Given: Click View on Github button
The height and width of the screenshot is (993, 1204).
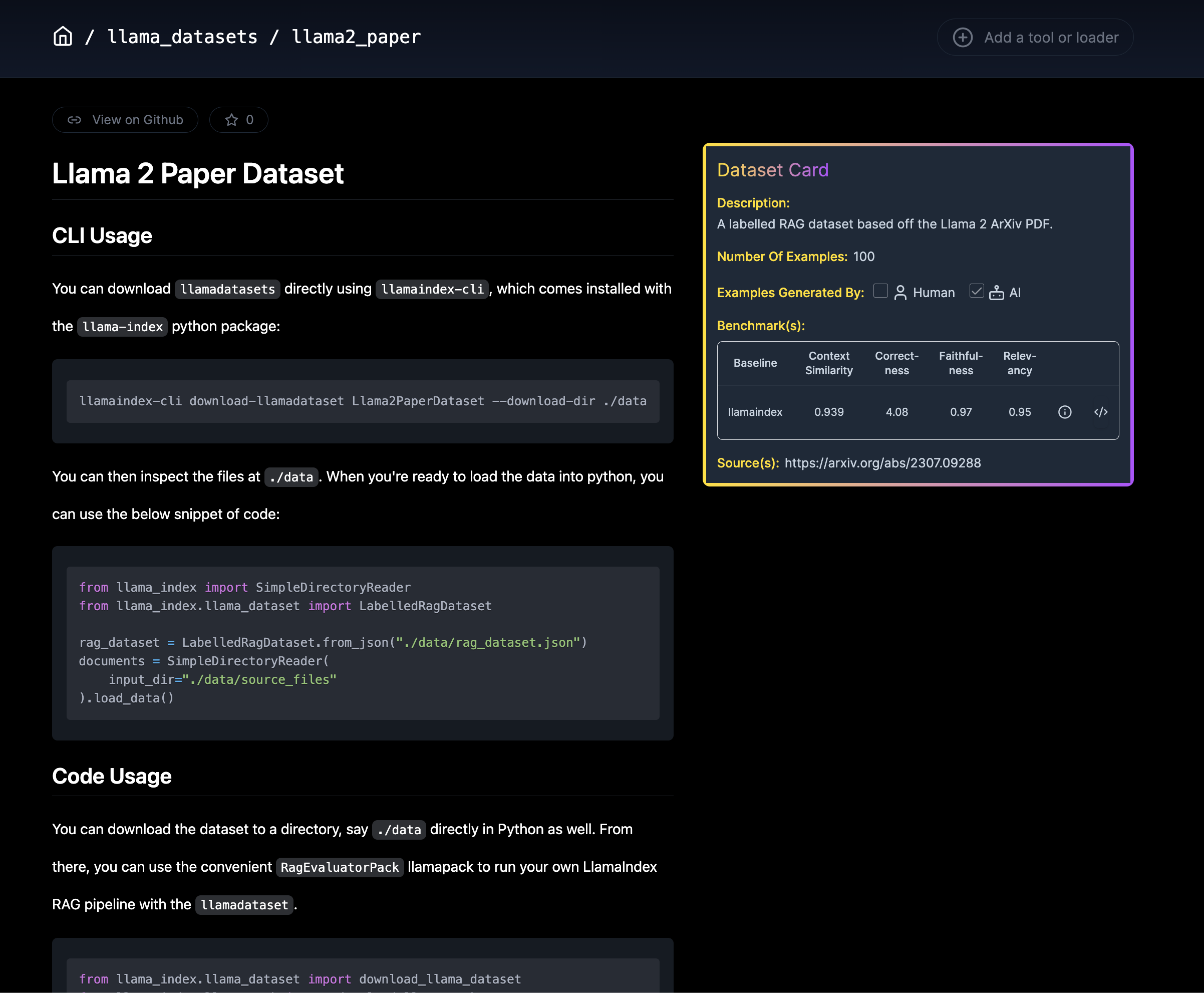Looking at the screenshot, I should click(125, 120).
